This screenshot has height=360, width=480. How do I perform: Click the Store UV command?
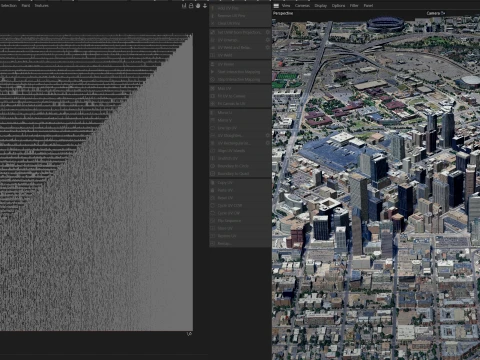pos(240,228)
